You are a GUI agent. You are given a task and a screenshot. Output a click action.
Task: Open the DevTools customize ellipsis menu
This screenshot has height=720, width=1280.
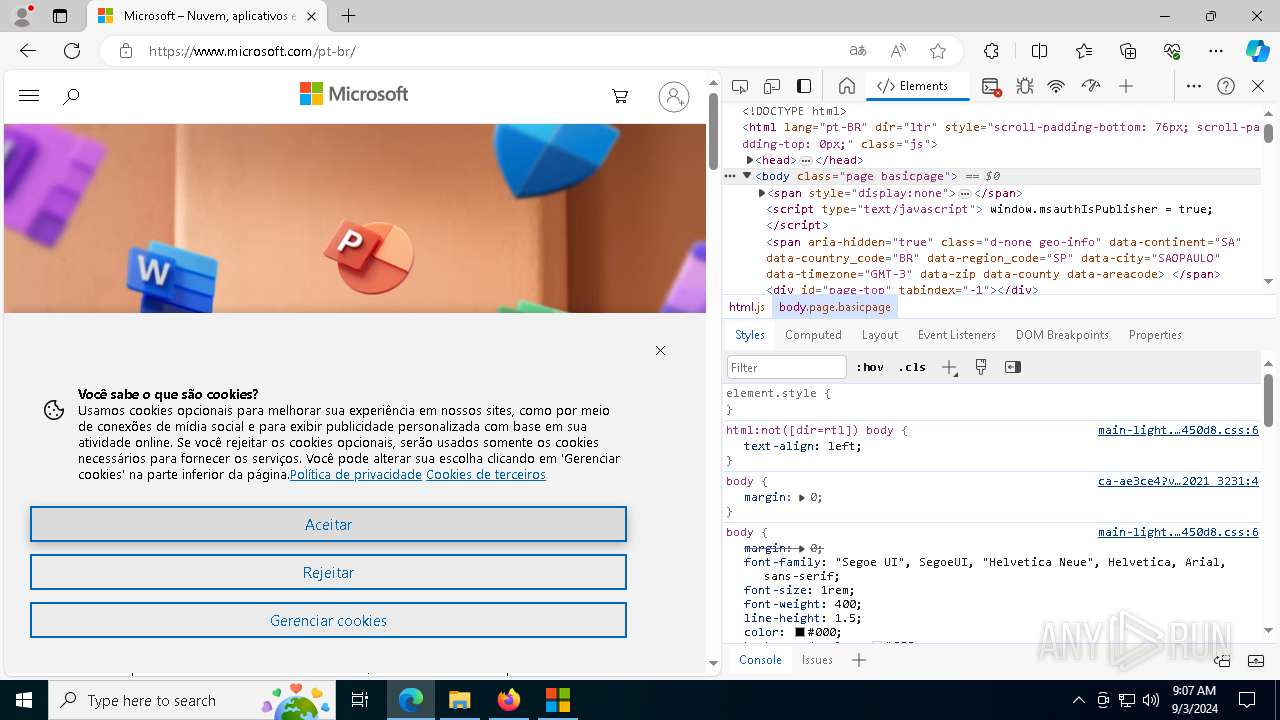(x=1194, y=86)
